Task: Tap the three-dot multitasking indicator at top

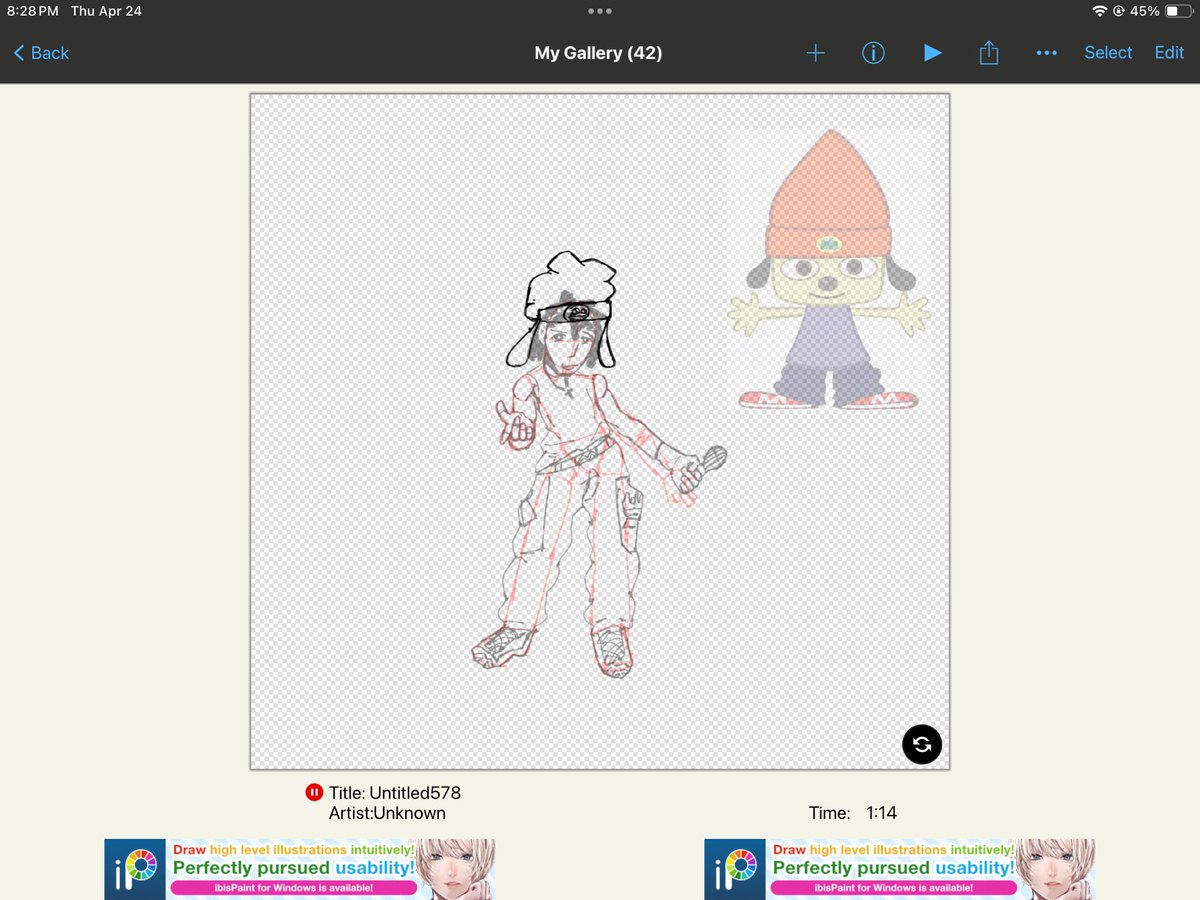Action: tap(600, 11)
